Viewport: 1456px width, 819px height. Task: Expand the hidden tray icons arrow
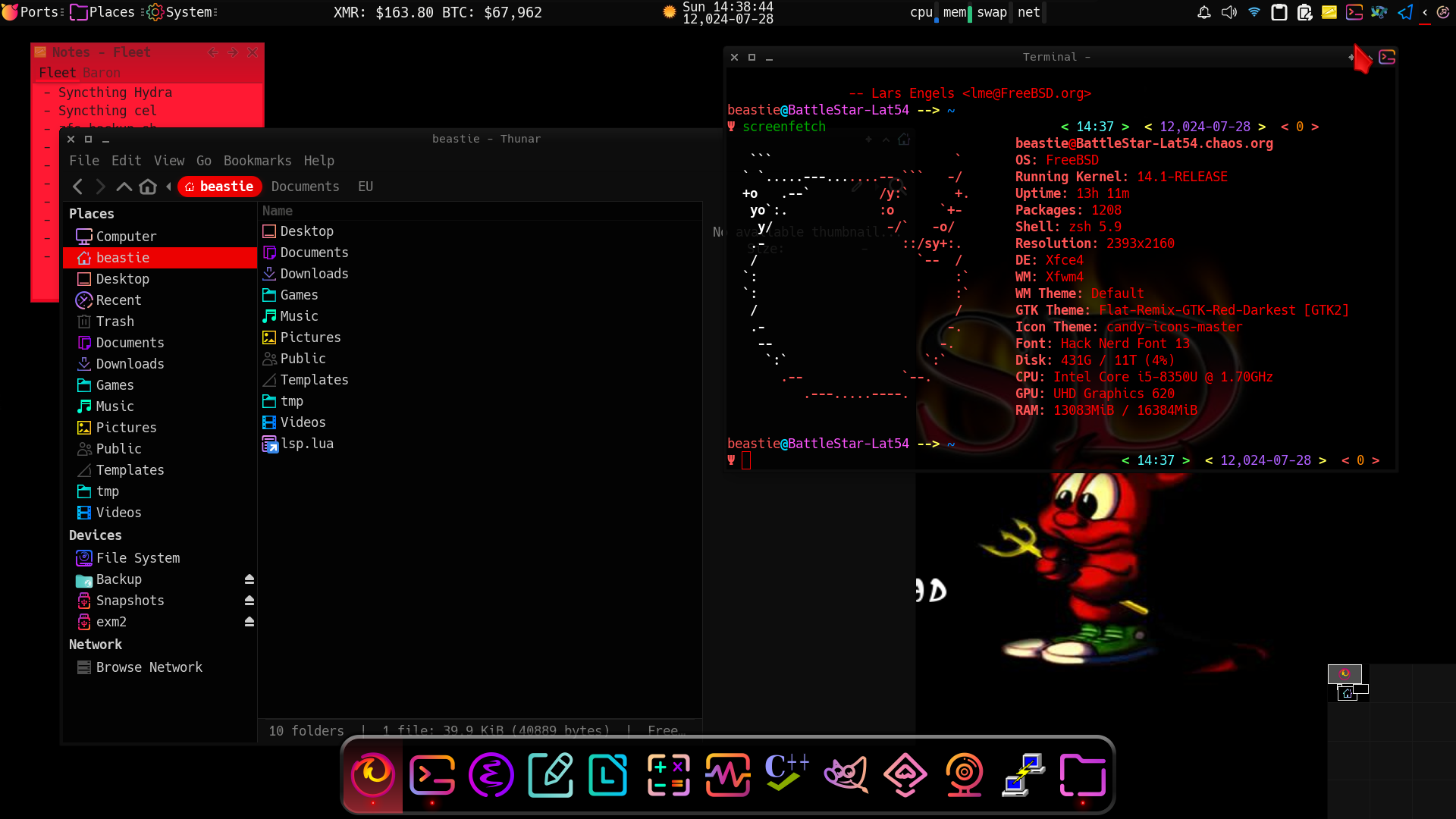(1425, 12)
